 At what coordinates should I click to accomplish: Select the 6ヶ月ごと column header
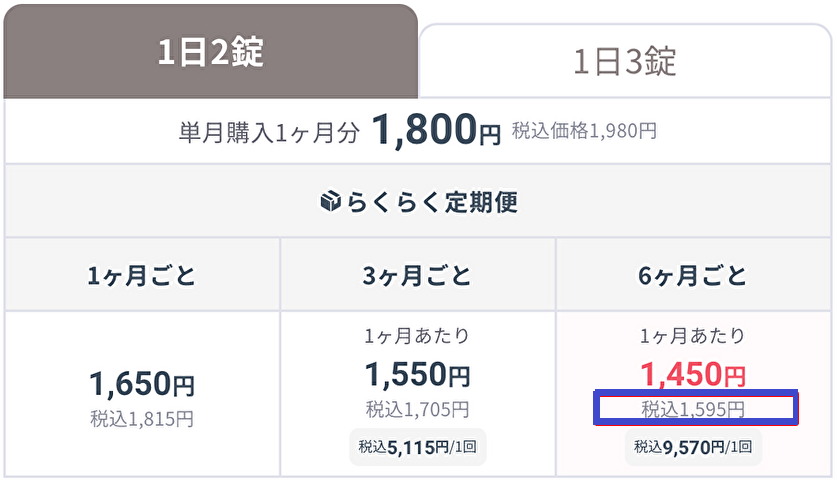[x=693, y=275]
